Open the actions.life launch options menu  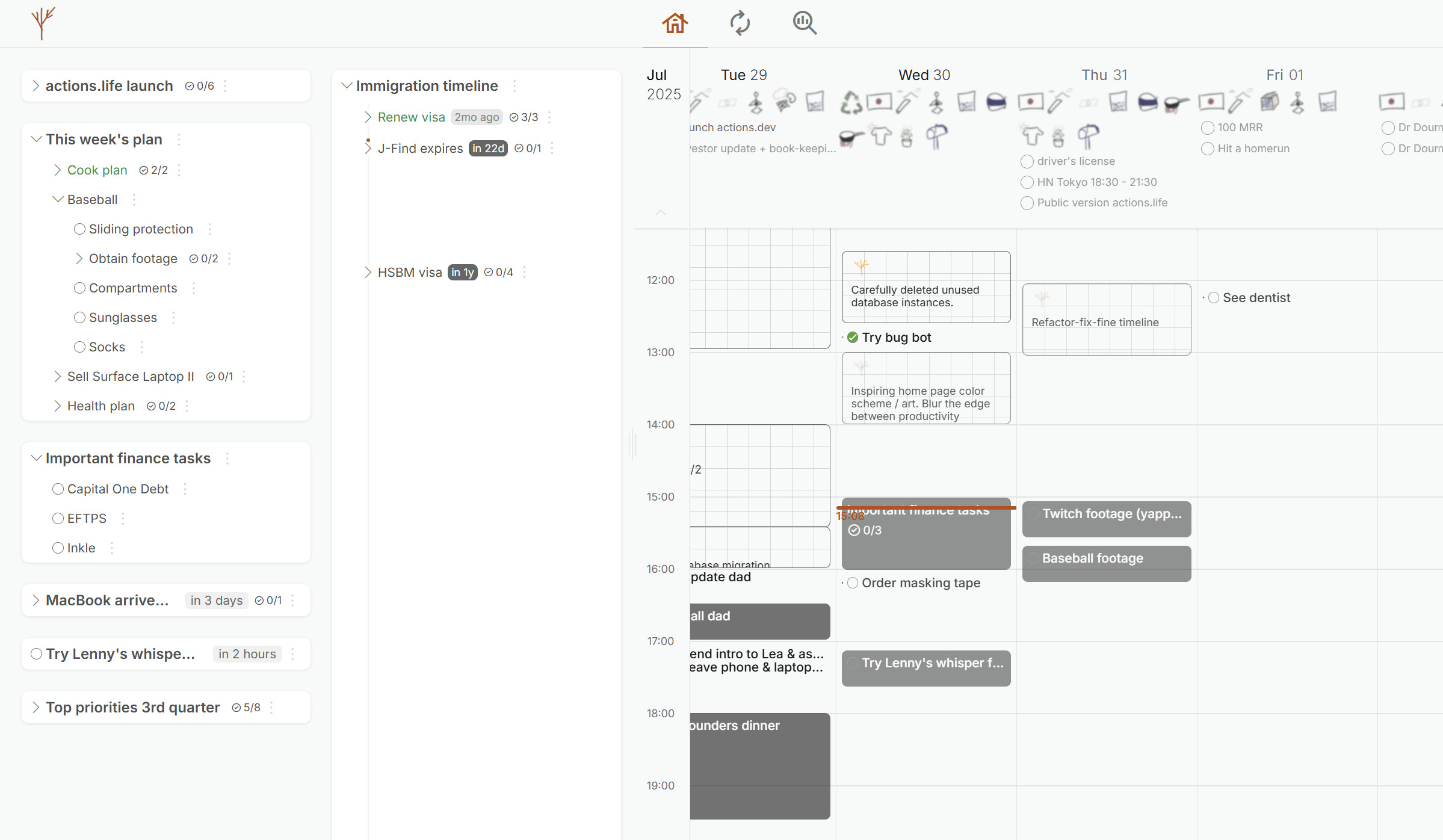click(x=225, y=86)
